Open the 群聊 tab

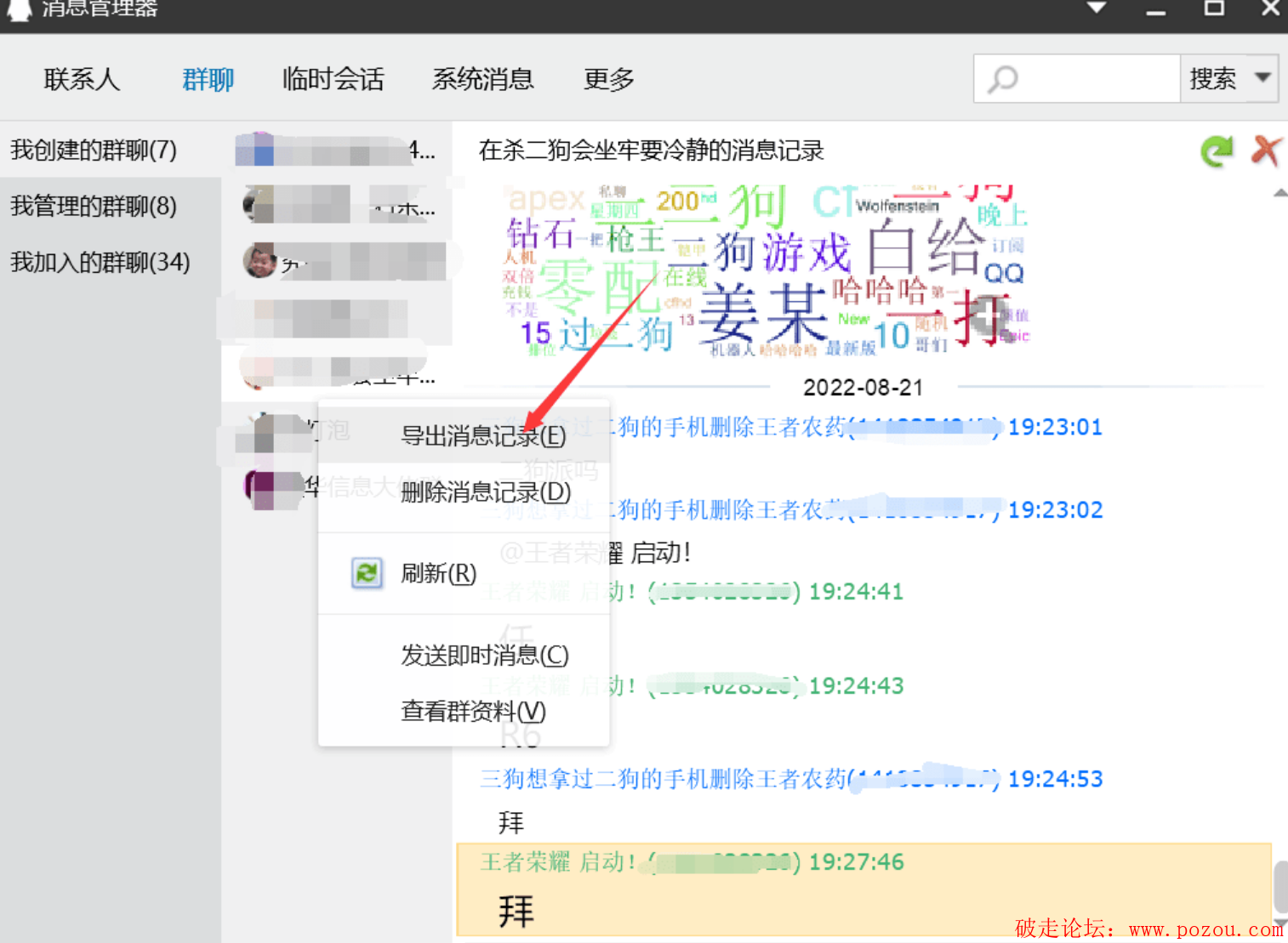[208, 79]
